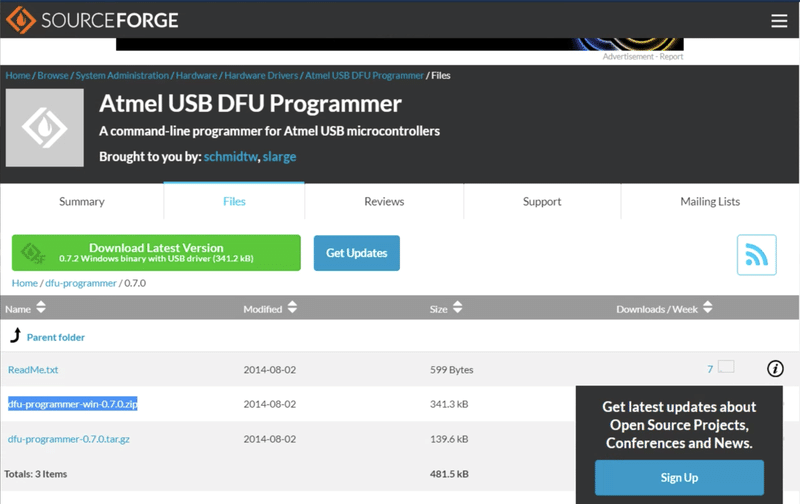Click the Parent folder arrow icon

pyautogui.click(x=16, y=335)
